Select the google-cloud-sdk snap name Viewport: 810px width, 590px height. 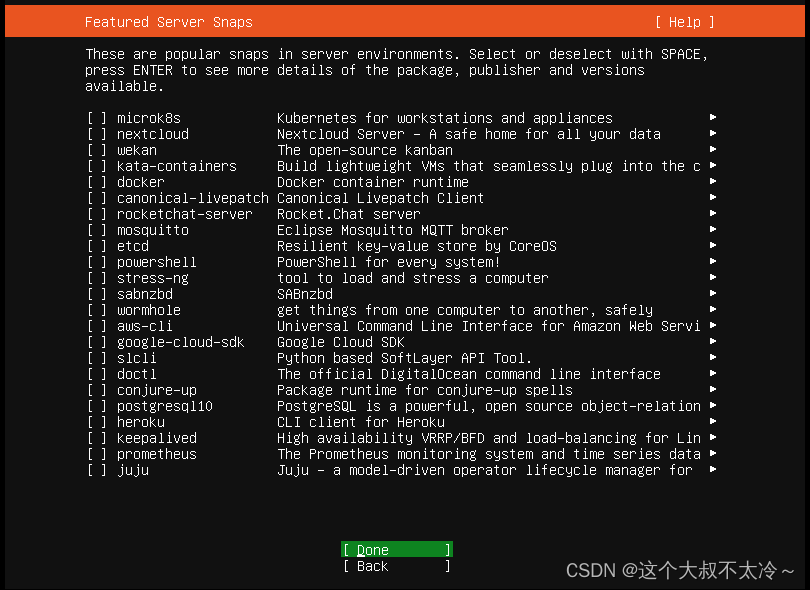180,343
